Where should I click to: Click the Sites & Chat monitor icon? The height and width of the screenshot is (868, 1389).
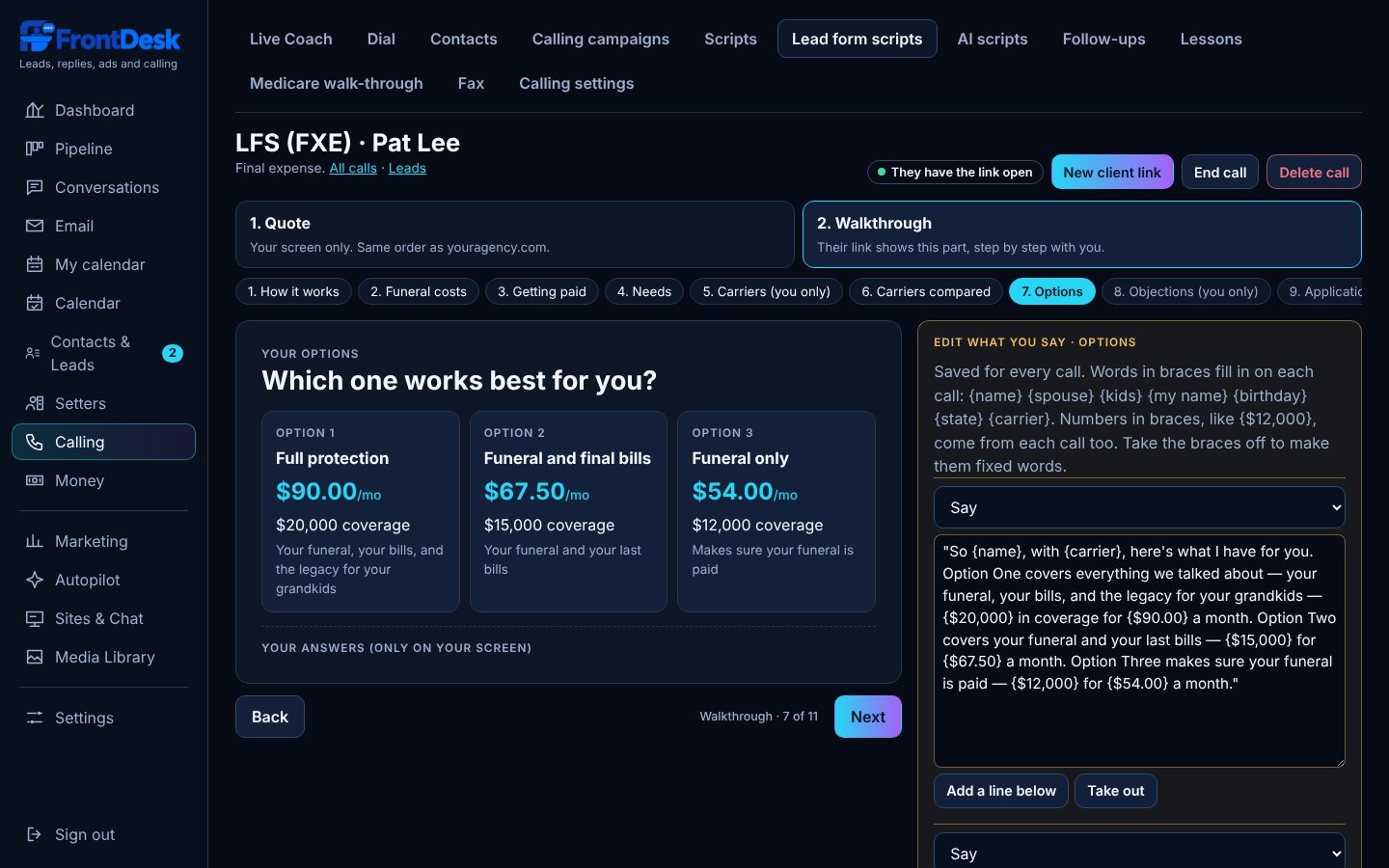click(x=35, y=618)
